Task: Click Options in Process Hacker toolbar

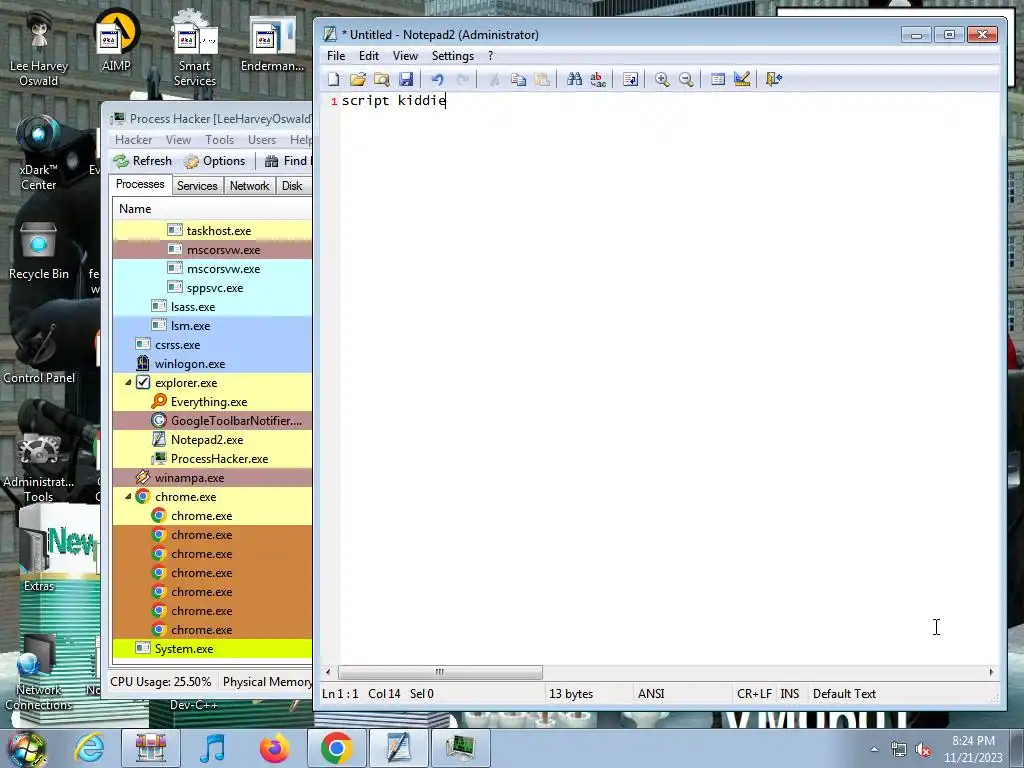Action: tap(215, 161)
